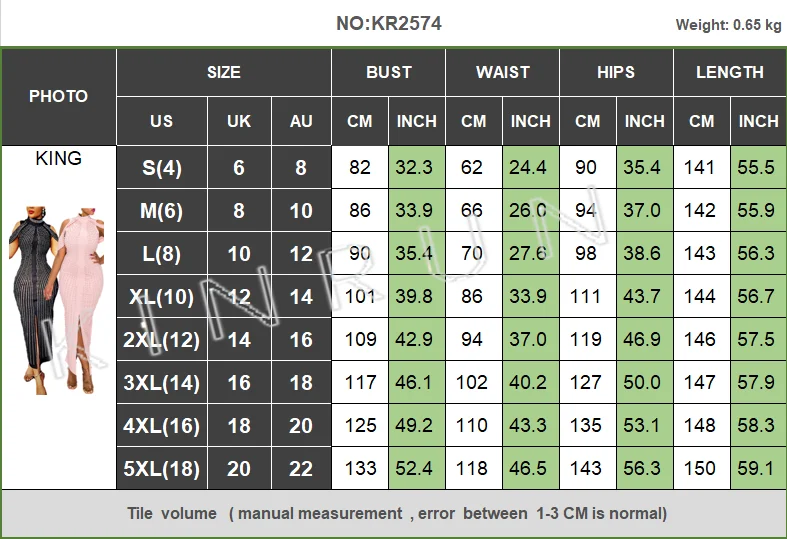
Task: Click the LENGTH column header
Action: pyautogui.click(x=730, y=72)
